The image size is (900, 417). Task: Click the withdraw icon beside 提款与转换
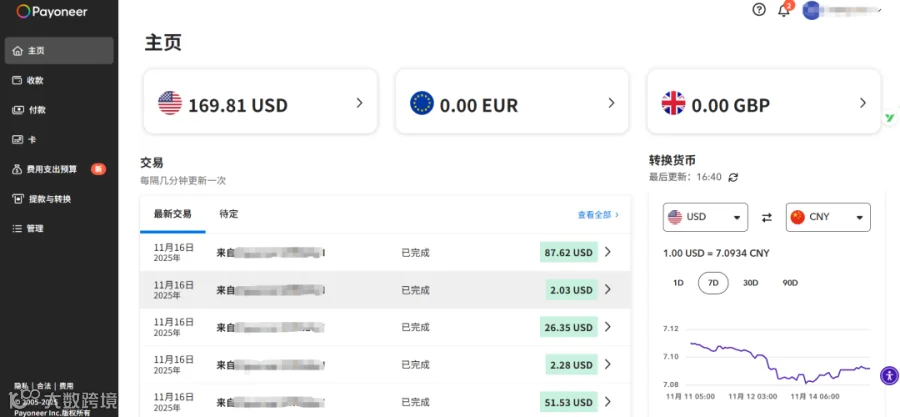18,199
